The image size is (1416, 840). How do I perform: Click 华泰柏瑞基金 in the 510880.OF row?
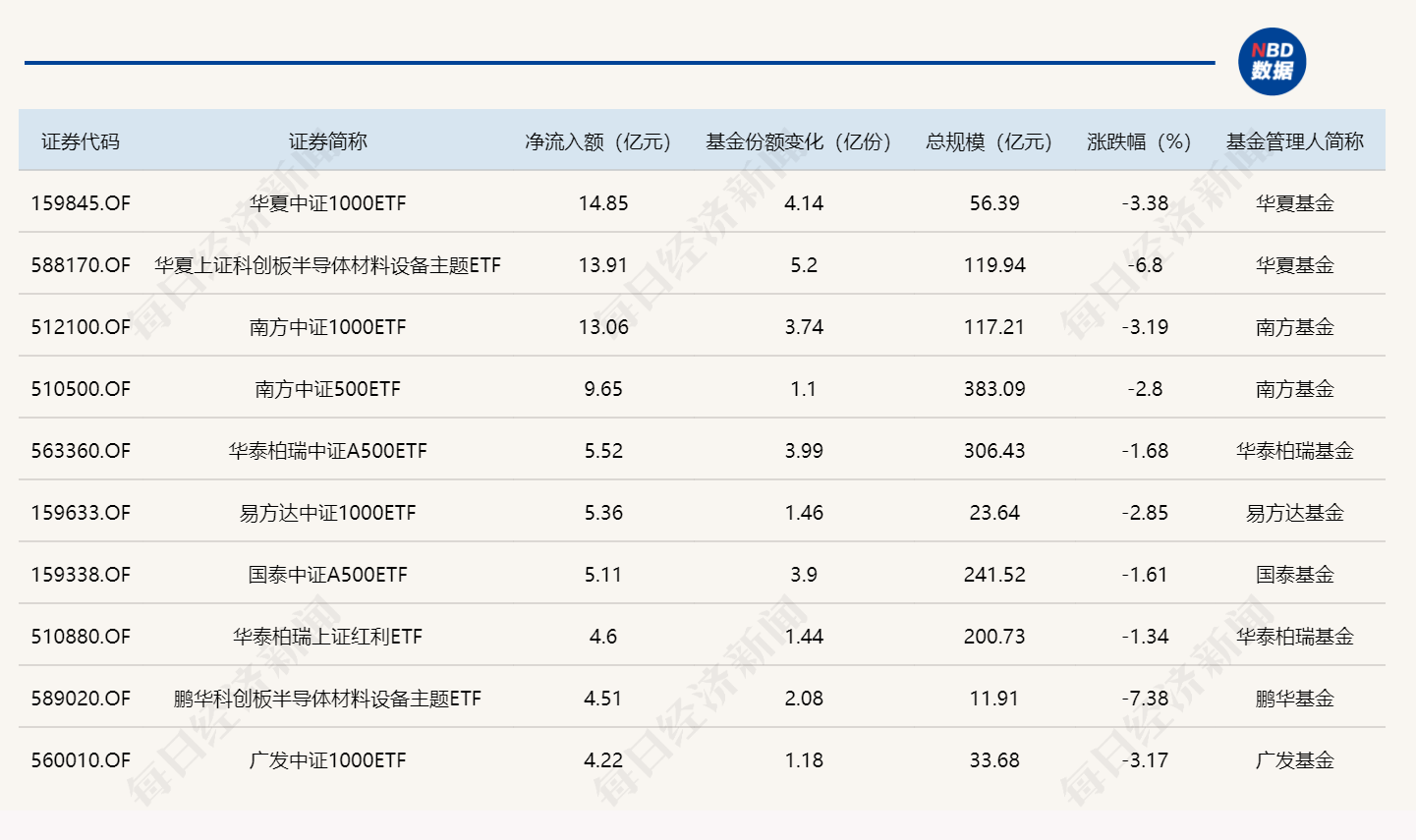(x=1295, y=637)
